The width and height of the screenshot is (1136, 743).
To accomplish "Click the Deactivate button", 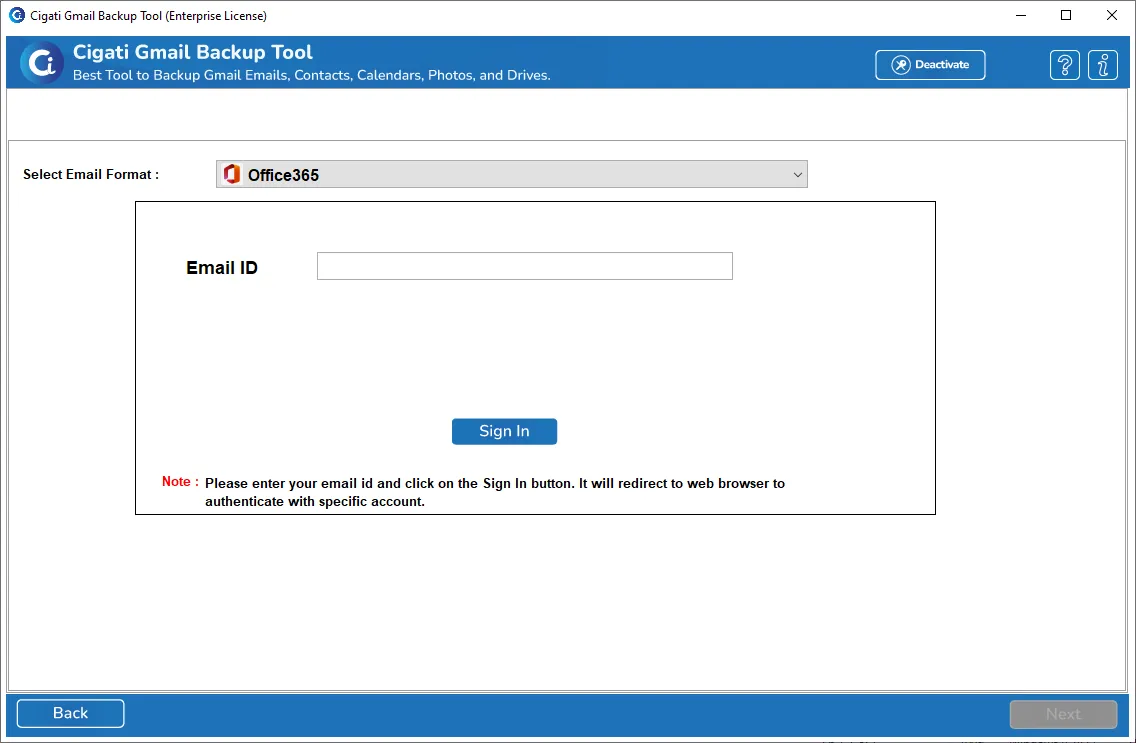I will tap(930, 65).
